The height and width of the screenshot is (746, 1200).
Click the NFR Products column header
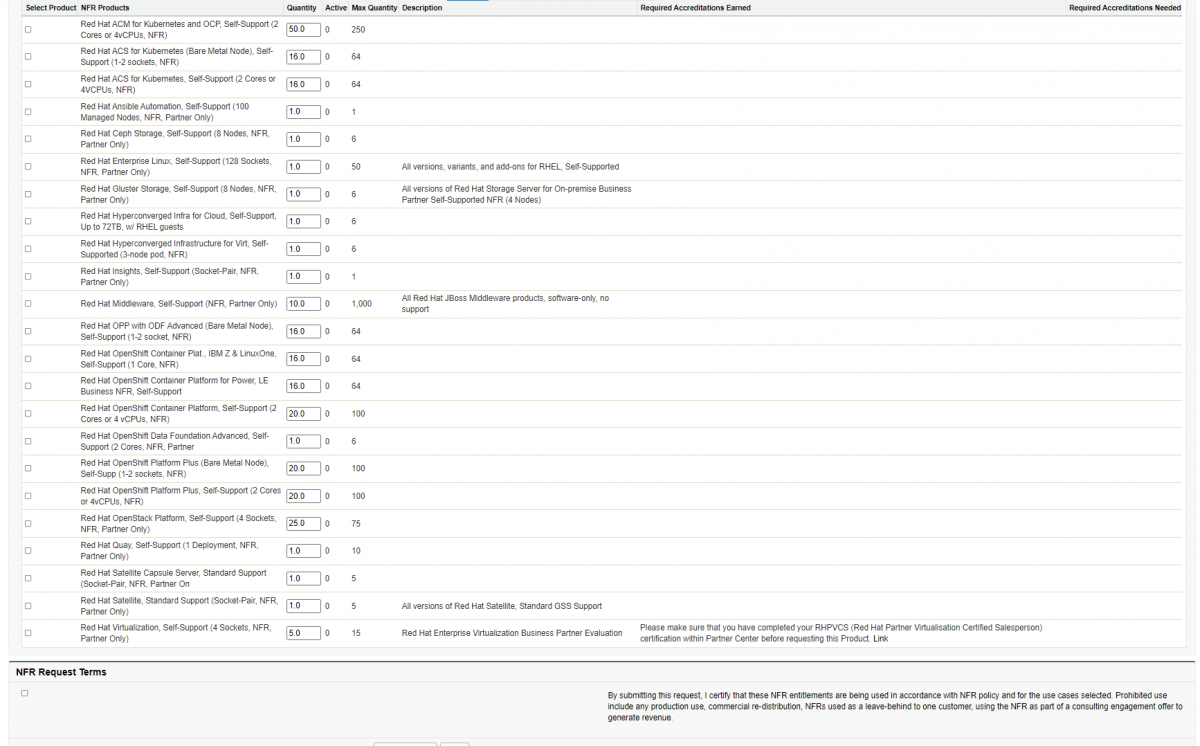(105, 8)
